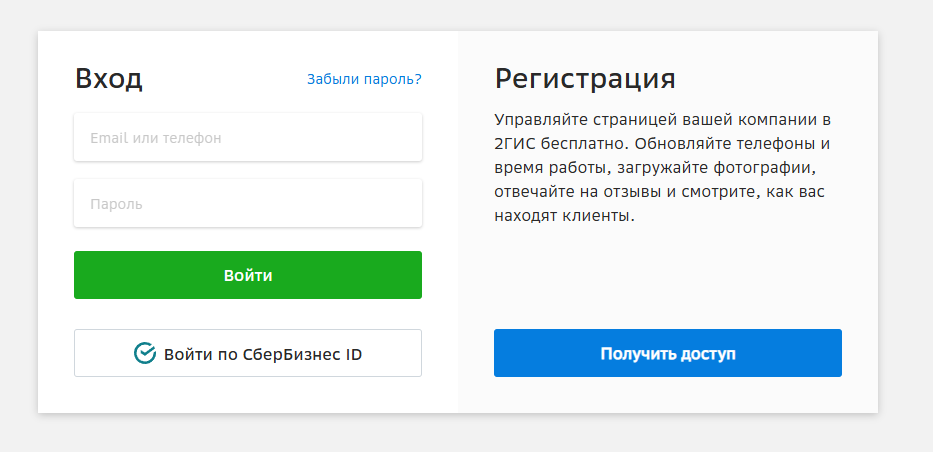Screen dimensions: 933x452
Task: Click the word '2ГИС' in description
Action: pos(515,144)
